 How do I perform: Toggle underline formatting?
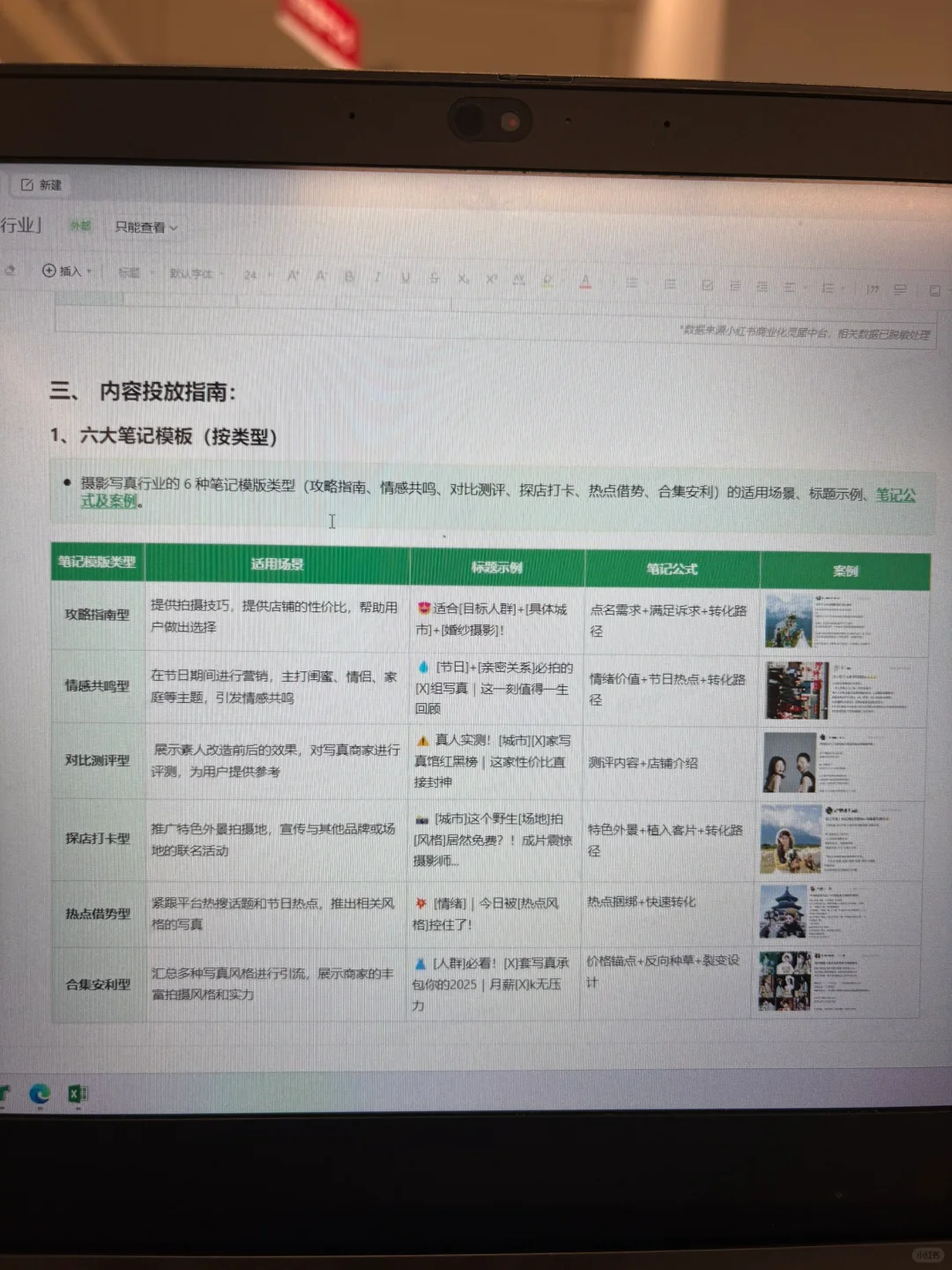[405, 278]
